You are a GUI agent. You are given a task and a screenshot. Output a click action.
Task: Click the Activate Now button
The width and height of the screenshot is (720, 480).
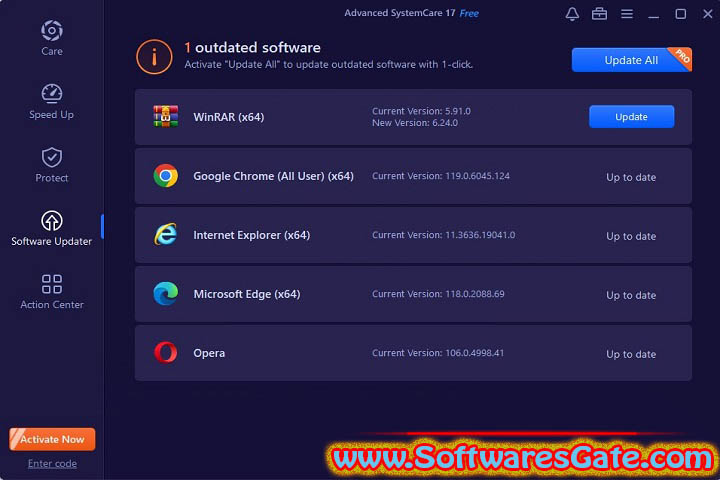click(x=52, y=439)
